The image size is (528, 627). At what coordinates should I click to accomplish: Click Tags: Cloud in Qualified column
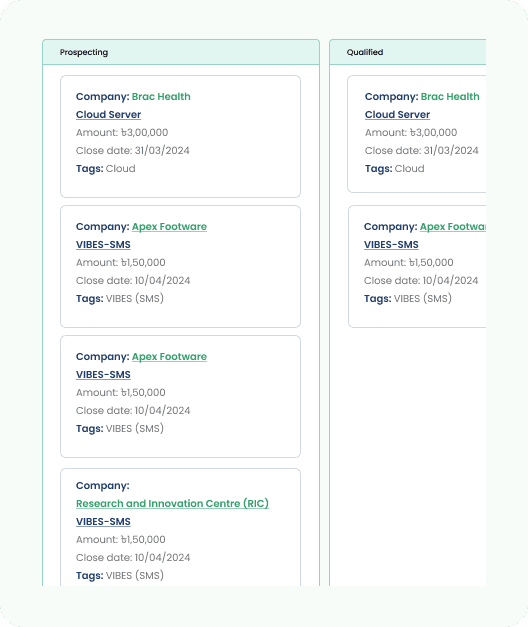(394, 168)
